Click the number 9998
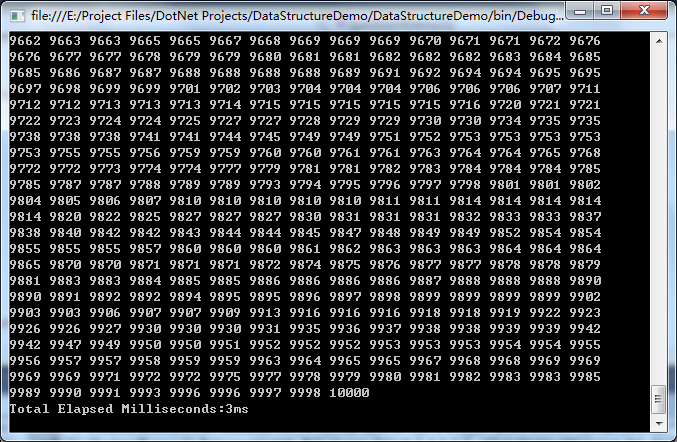The width and height of the screenshot is (677, 442). 305,393
